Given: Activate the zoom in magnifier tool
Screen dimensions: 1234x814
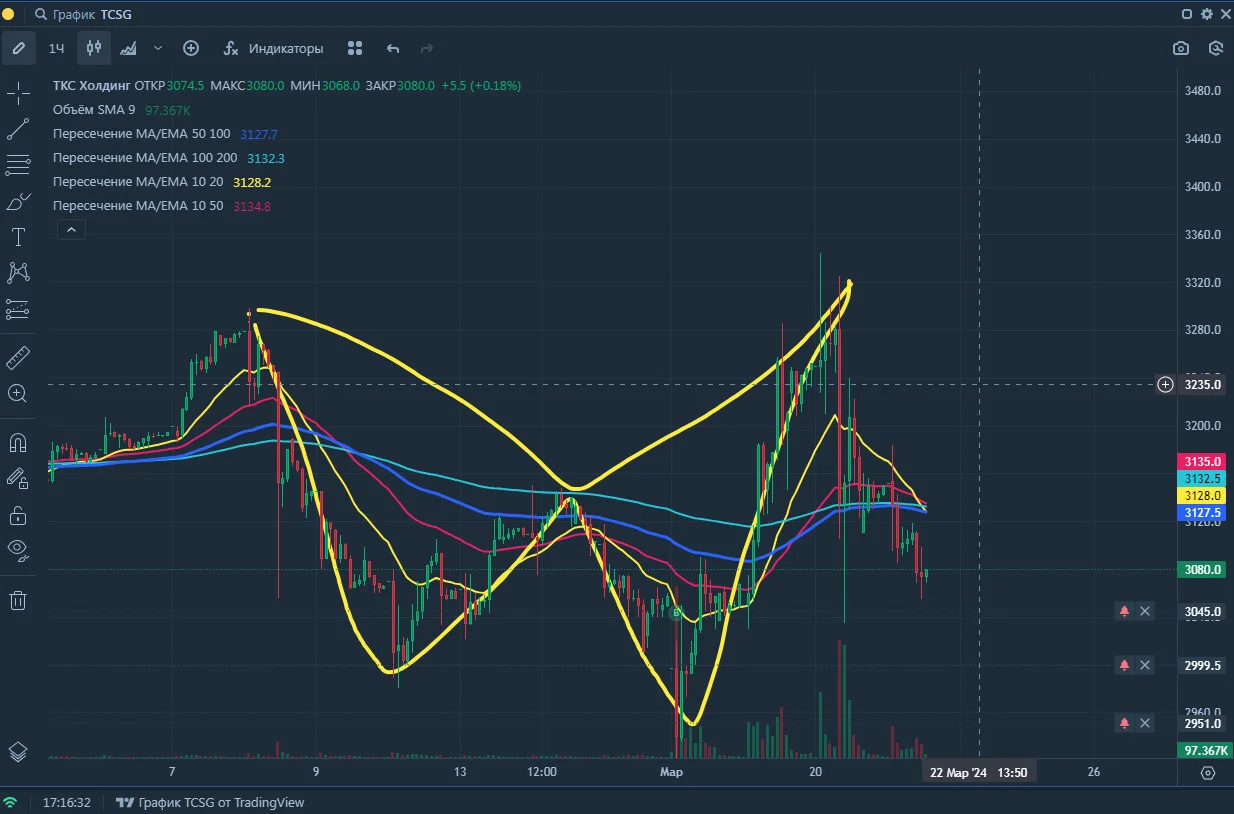Looking at the screenshot, I should 18,393.
